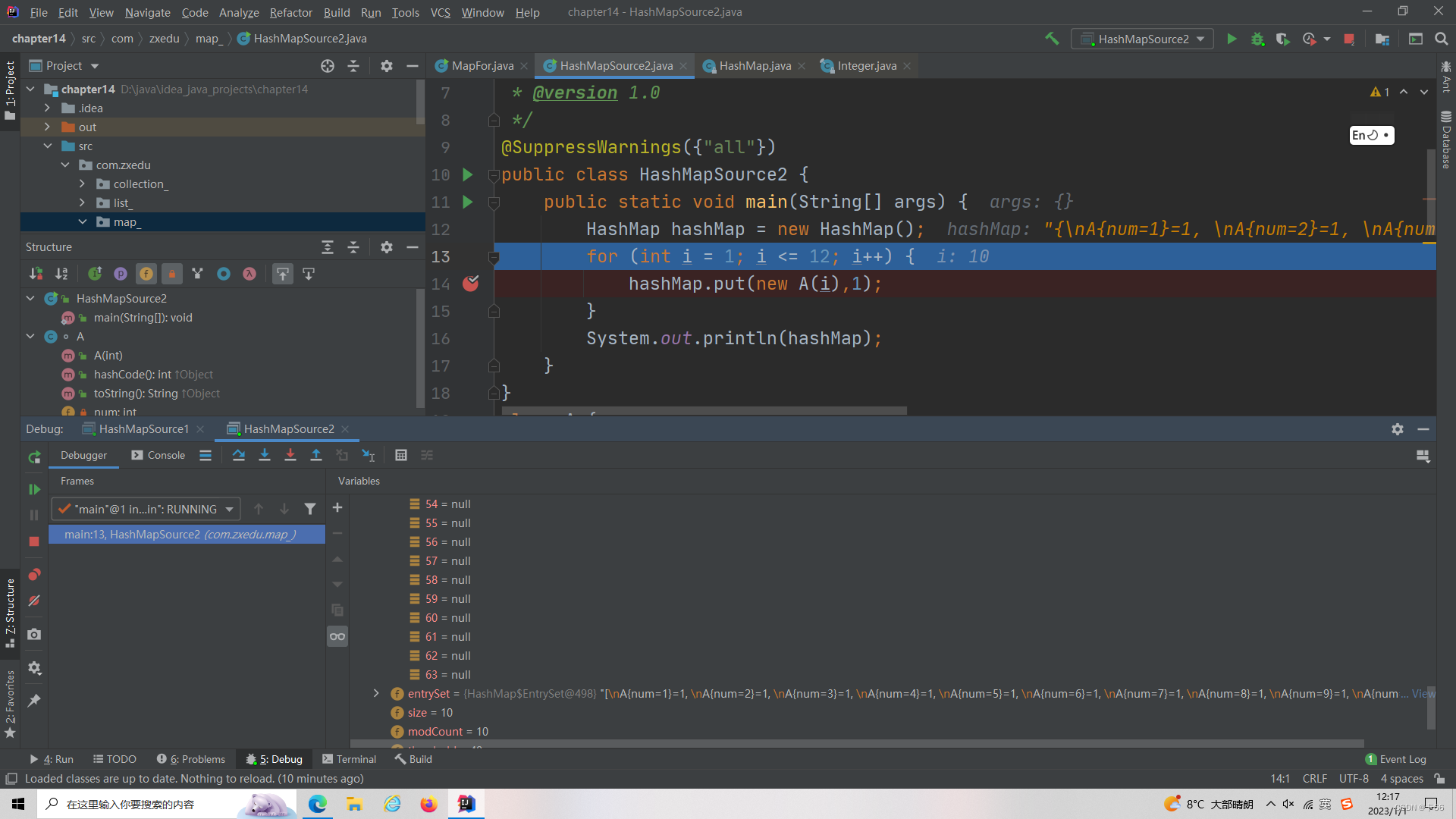Open Evaluate Expression calculator icon
This screenshot has width=1456, height=819.
pos(401,455)
